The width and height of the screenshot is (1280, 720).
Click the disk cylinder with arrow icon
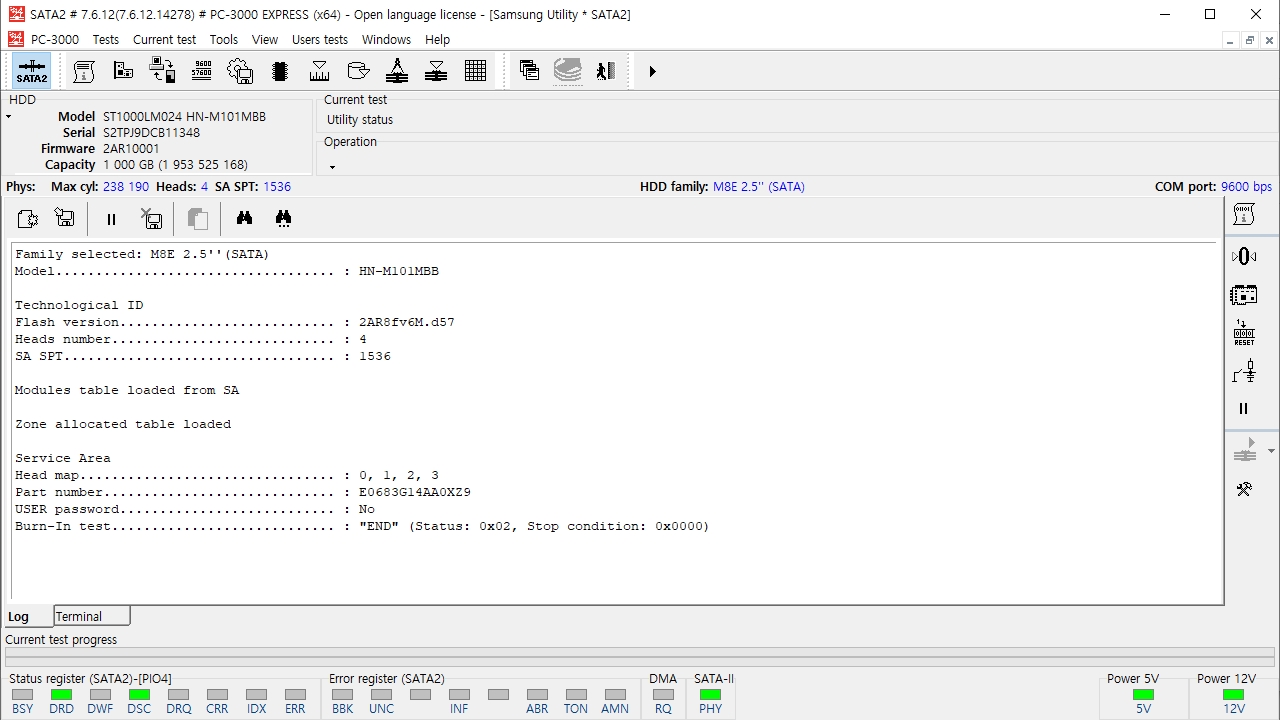click(358, 71)
